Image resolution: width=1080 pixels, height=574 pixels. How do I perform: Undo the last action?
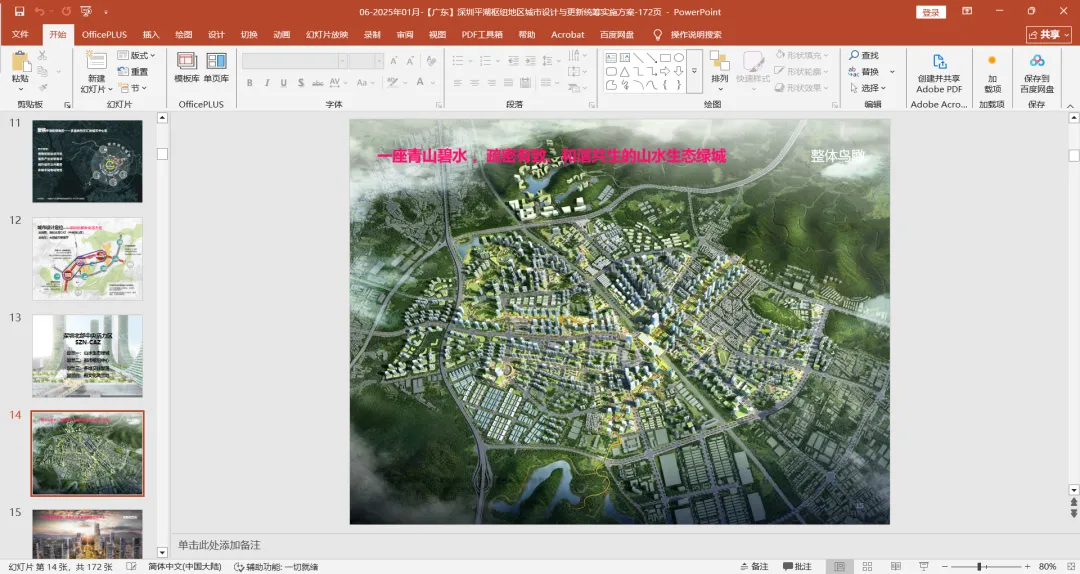(x=39, y=12)
